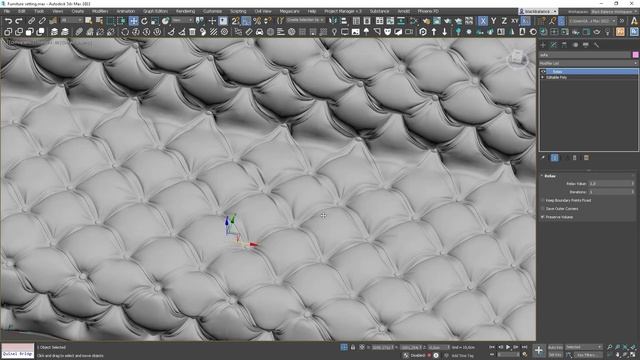Toggle the Angle Snap icon
The width and height of the screenshot is (640, 360).
(x=246, y=21)
